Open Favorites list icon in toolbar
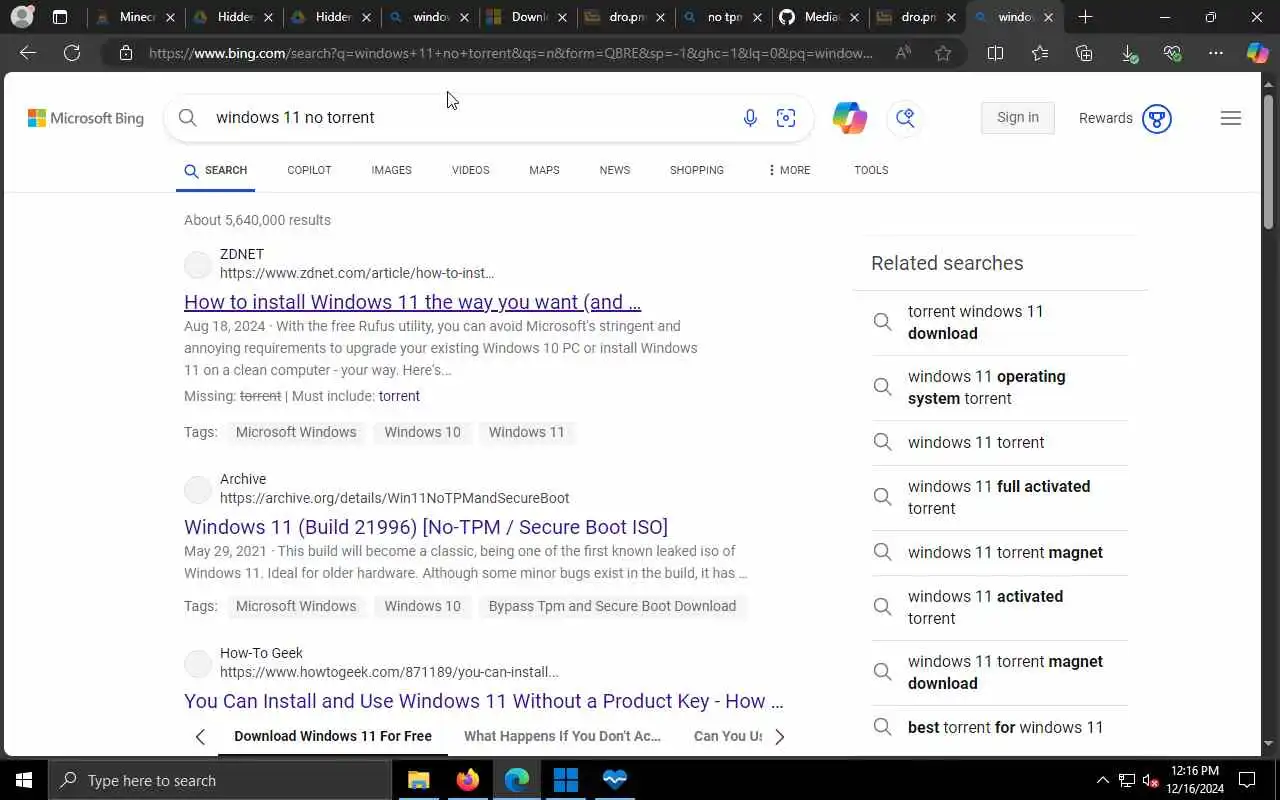 point(1040,53)
